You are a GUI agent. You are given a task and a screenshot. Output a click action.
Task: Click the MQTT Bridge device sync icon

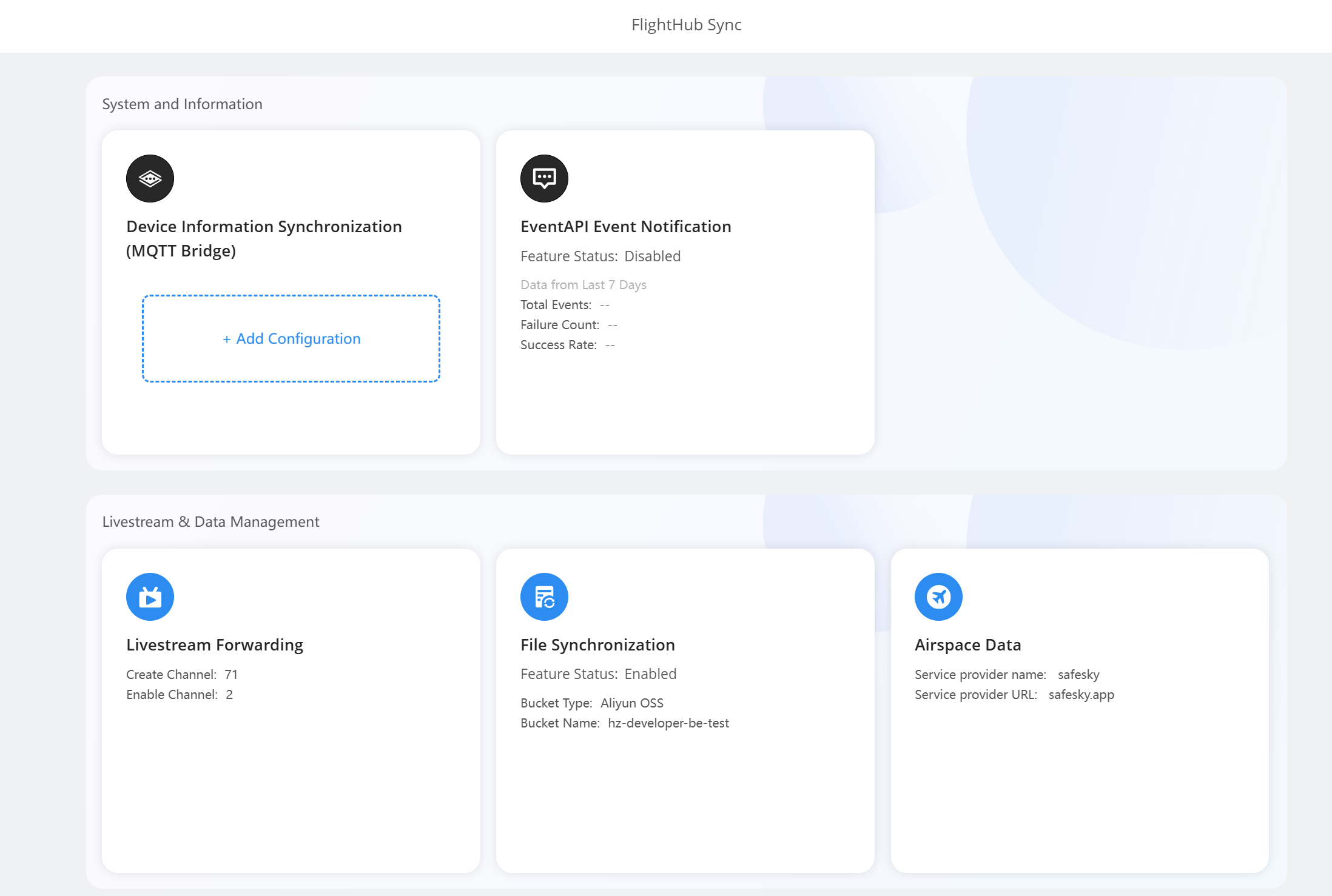click(150, 178)
